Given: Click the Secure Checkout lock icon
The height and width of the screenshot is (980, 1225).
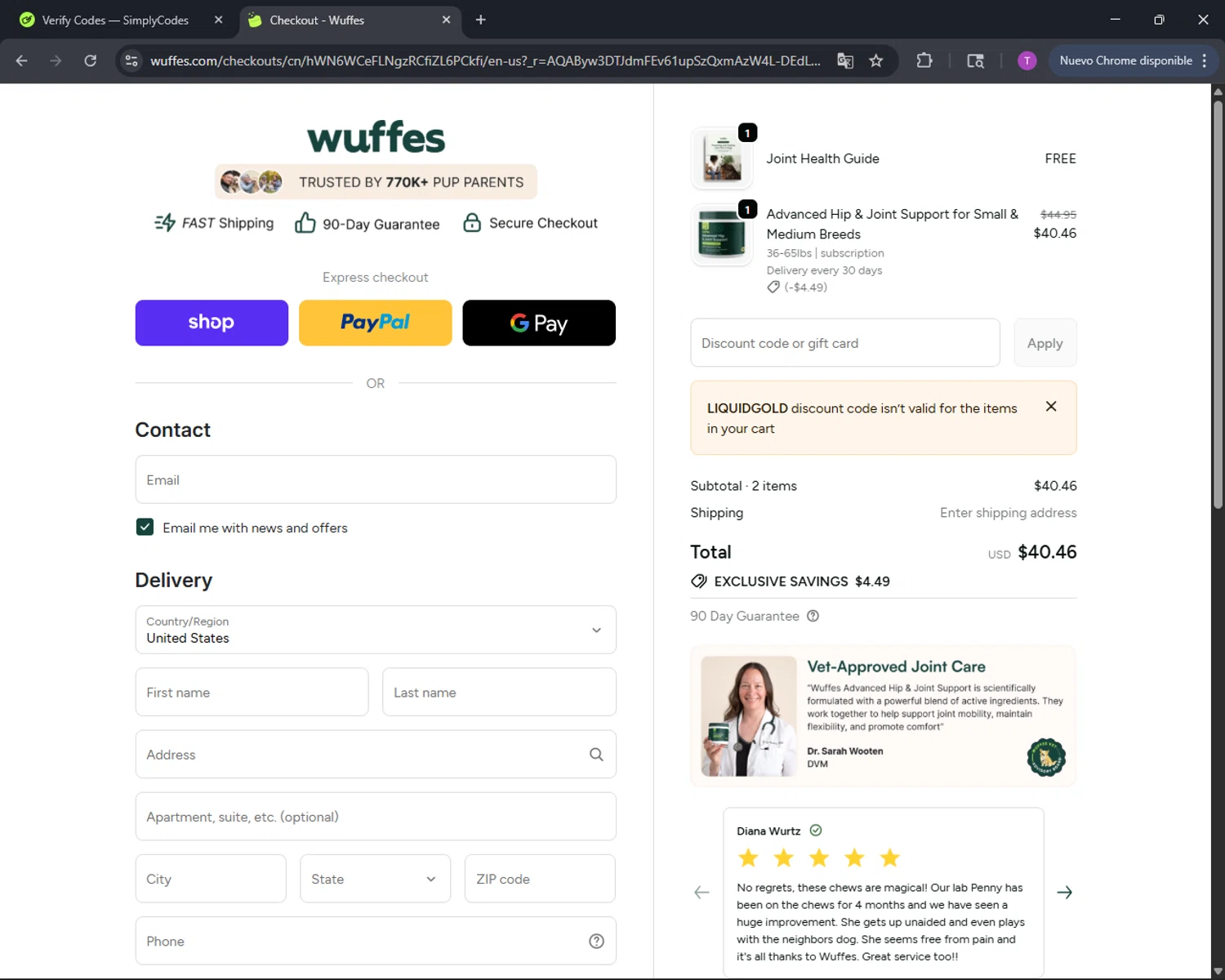Looking at the screenshot, I should coord(472,222).
